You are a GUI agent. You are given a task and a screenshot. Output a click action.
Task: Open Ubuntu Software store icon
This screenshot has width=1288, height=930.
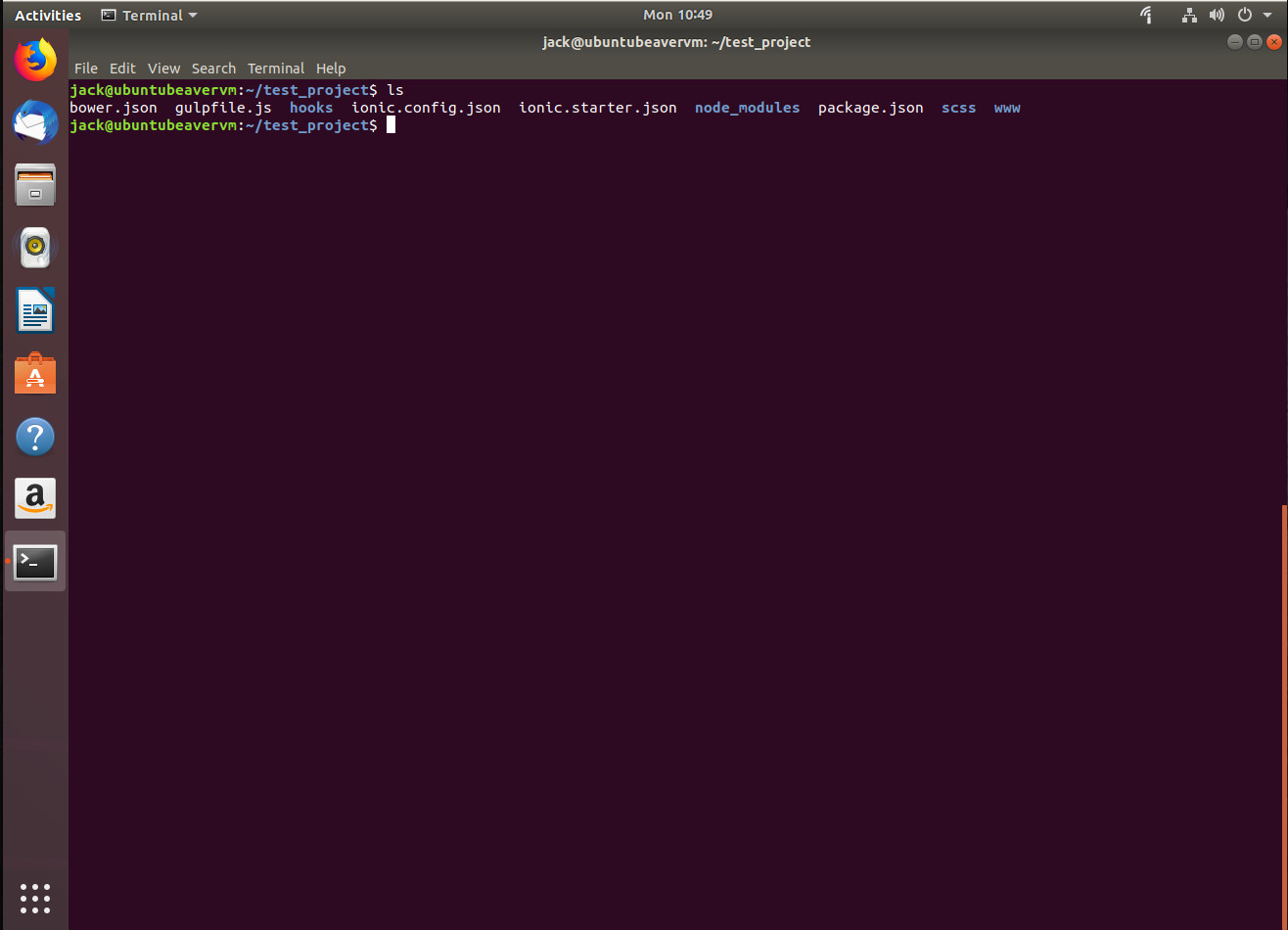pyautogui.click(x=35, y=373)
